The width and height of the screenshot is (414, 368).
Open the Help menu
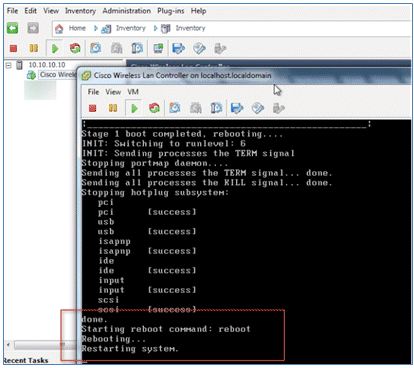coord(198,11)
